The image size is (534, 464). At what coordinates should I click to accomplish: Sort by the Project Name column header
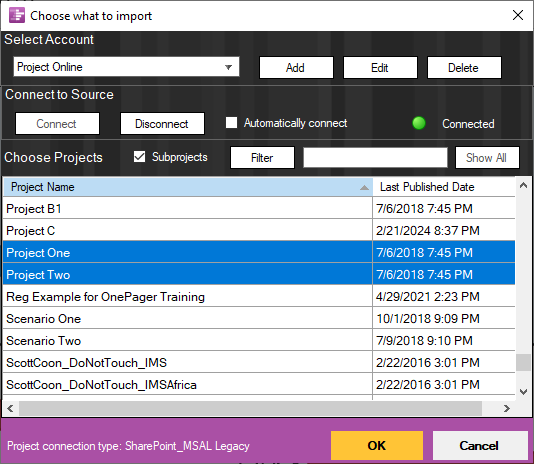tap(188, 187)
